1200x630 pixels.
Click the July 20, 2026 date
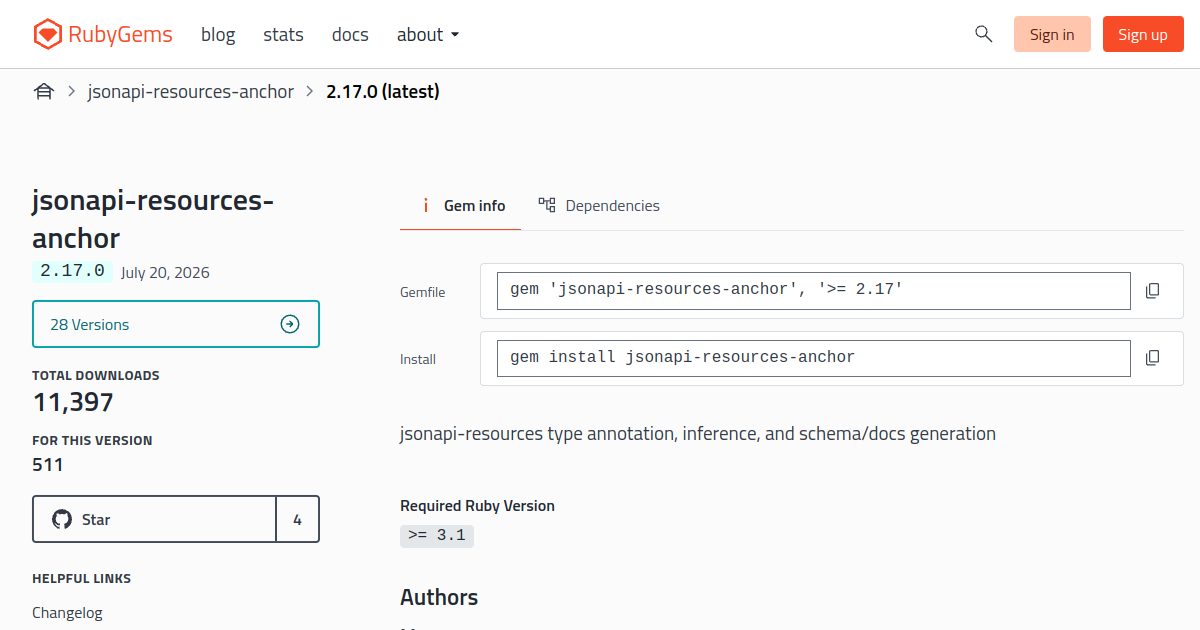click(x=165, y=273)
